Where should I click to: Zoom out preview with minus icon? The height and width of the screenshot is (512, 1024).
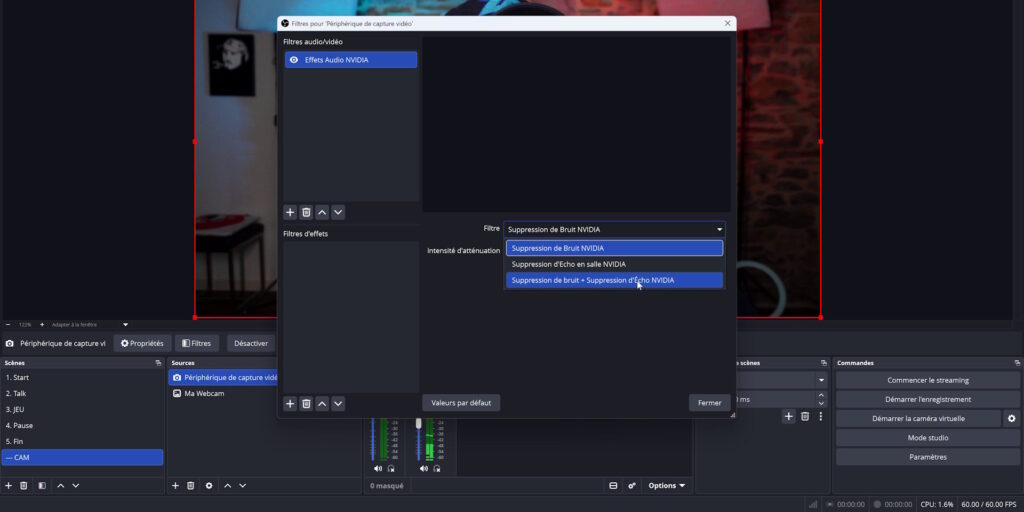pyautogui.click(x=8, y=325)
